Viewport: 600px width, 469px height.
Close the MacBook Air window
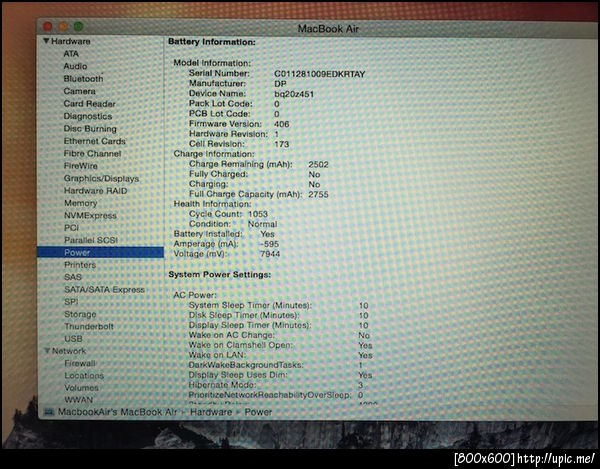coord(48,26)
